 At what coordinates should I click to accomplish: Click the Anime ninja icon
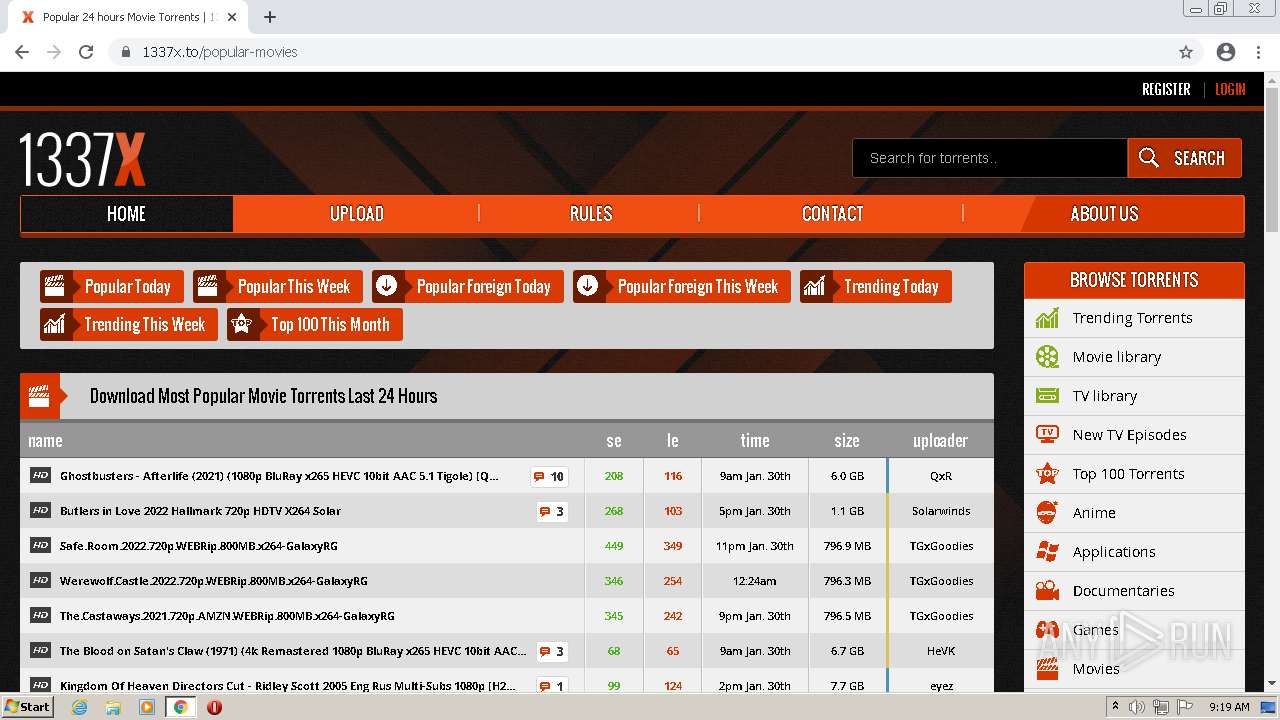[x=1047, y=513]
